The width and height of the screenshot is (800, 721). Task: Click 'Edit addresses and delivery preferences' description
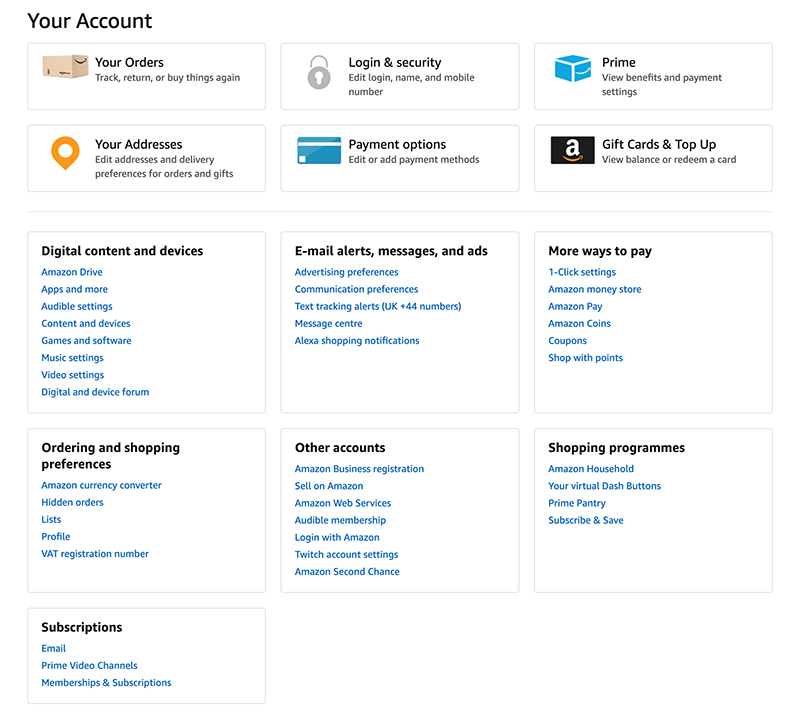pyautogui.click(x=164, y=167)
